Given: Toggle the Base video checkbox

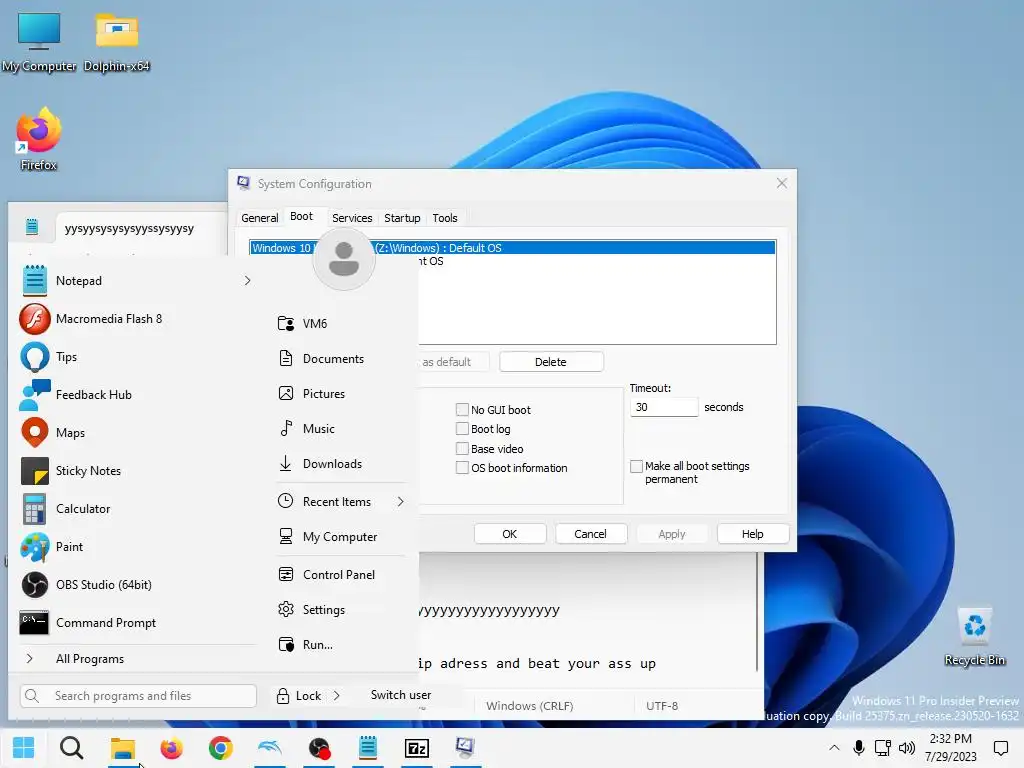Looking at the screenshot, I should coord(462,449).
